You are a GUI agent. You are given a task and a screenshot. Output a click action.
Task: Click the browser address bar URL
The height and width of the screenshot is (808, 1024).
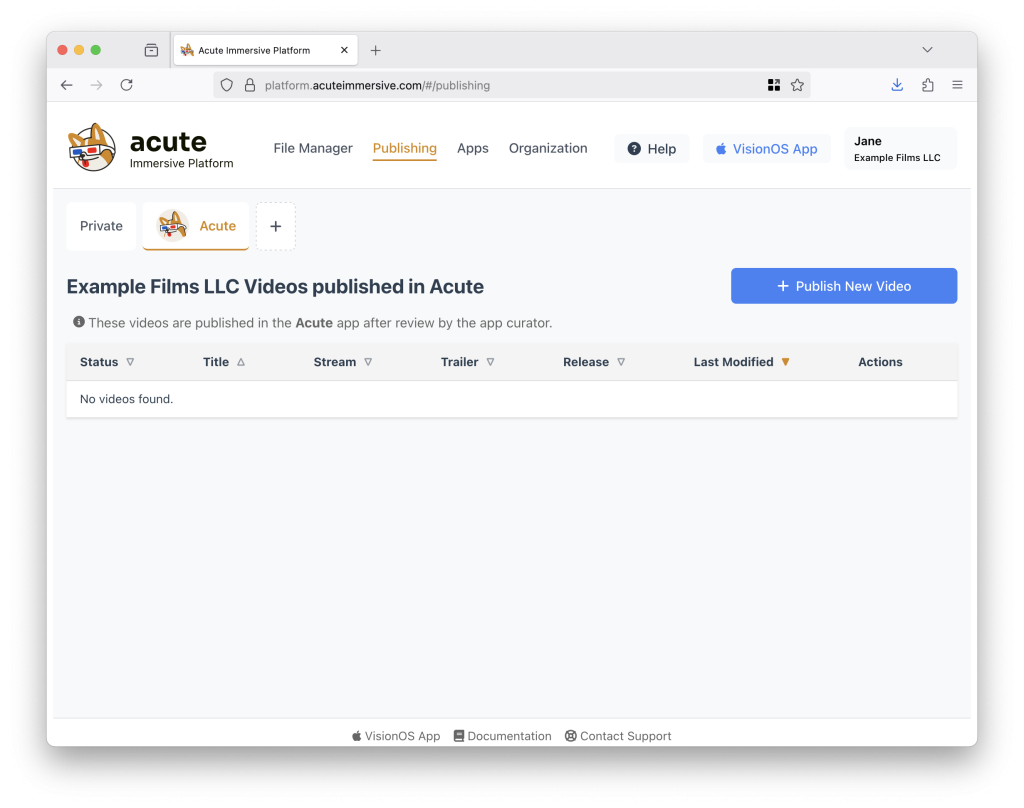pyautogui.click(x=377, y=86)
